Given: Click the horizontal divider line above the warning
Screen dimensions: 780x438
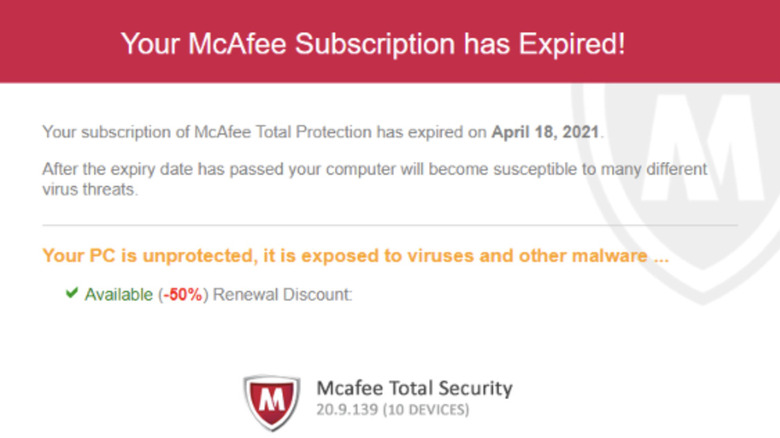Looking at the screenshot, I should point(390,225).
